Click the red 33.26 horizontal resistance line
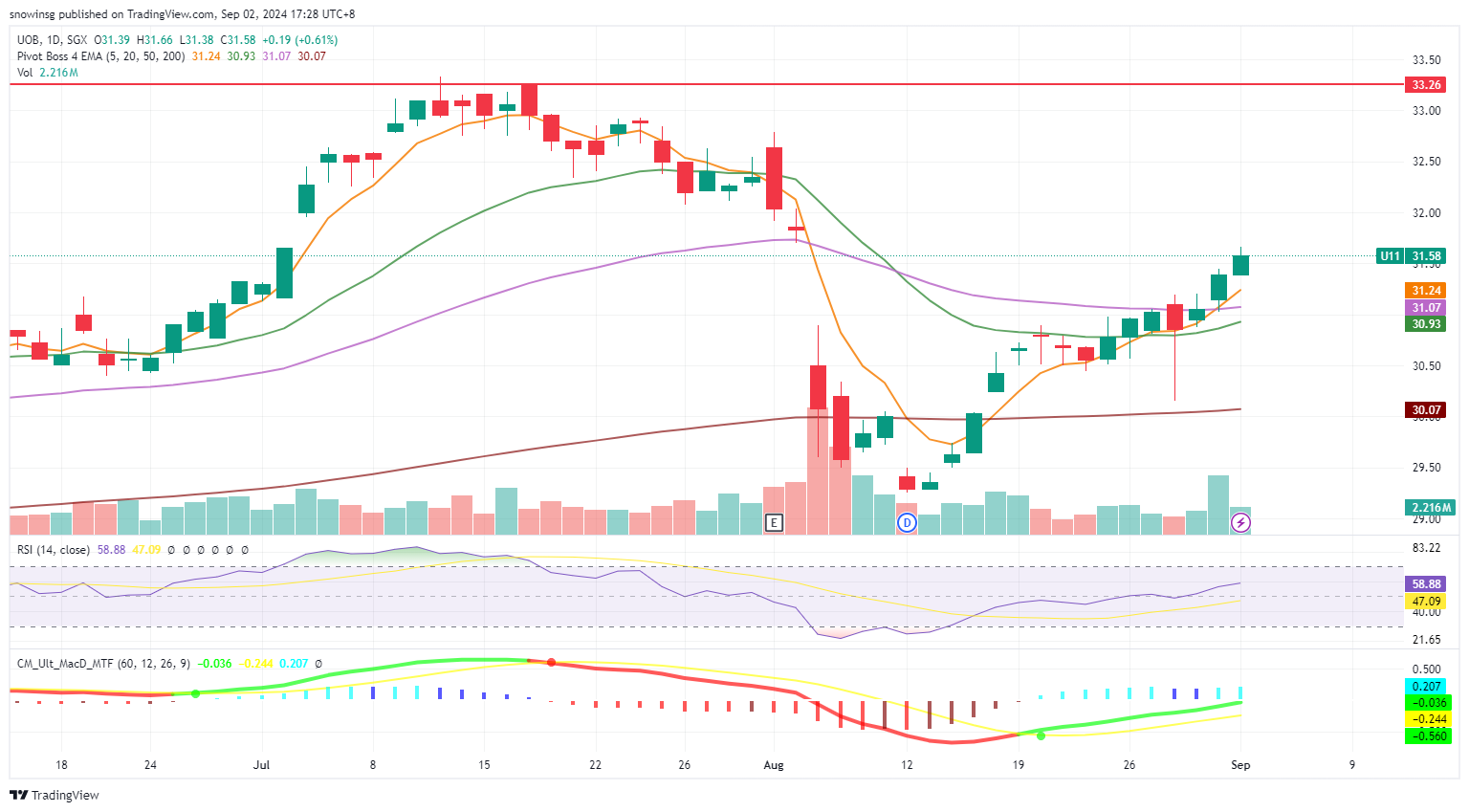The height and width of the screenshot is (812, 1469). (706, 84)
